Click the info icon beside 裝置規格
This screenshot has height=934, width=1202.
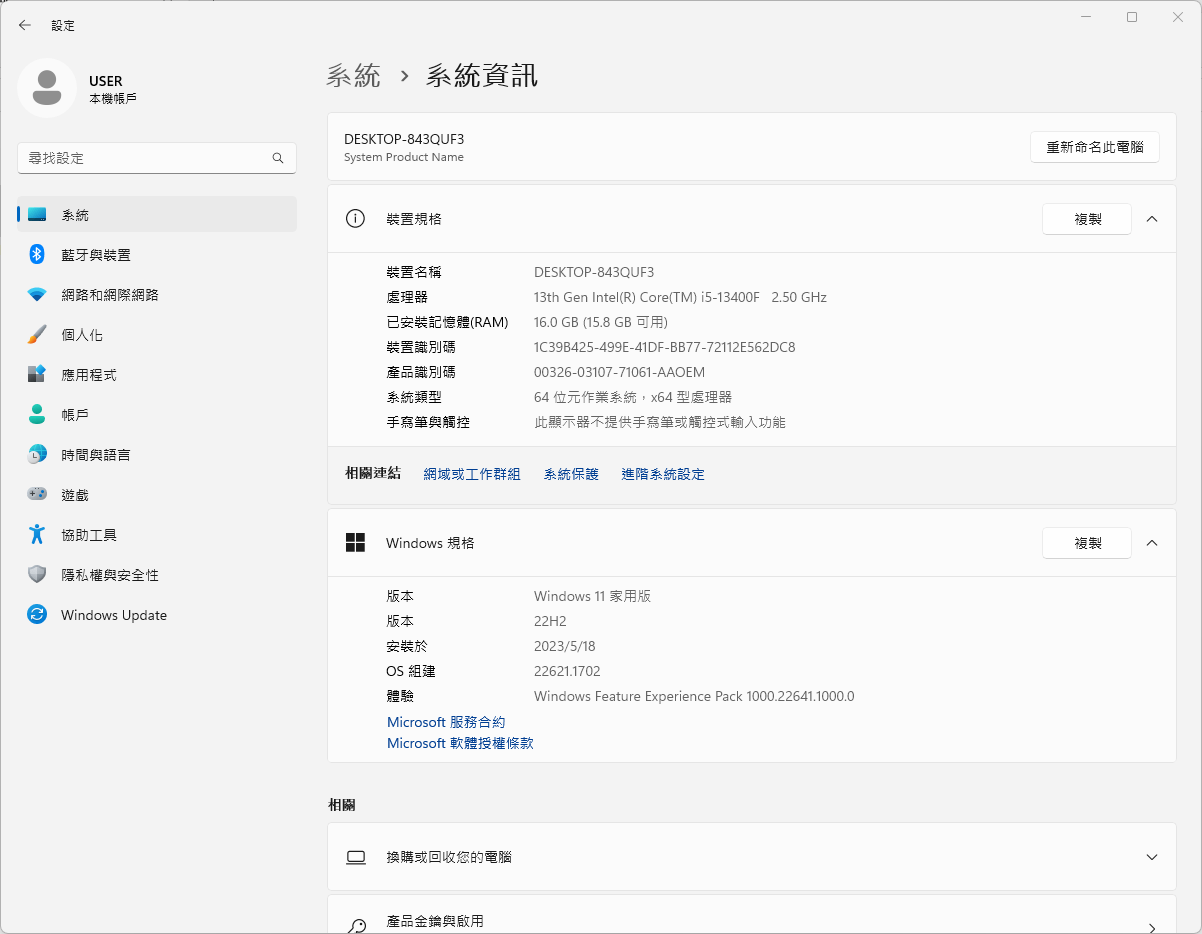pos(355,219)
